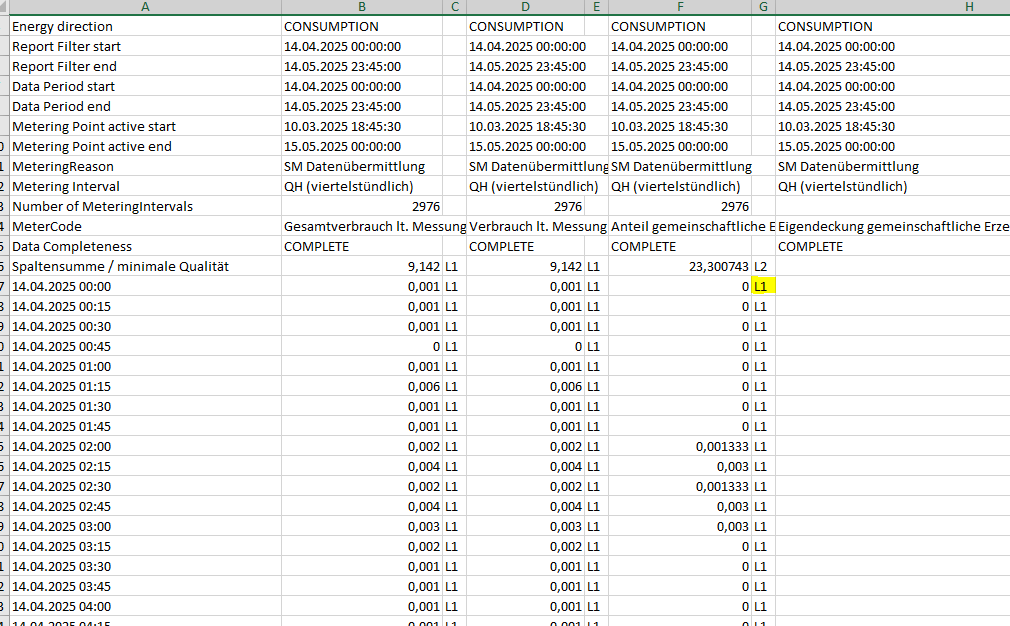Select column F header
1010x626 pixels.
[x=680, y=7]
